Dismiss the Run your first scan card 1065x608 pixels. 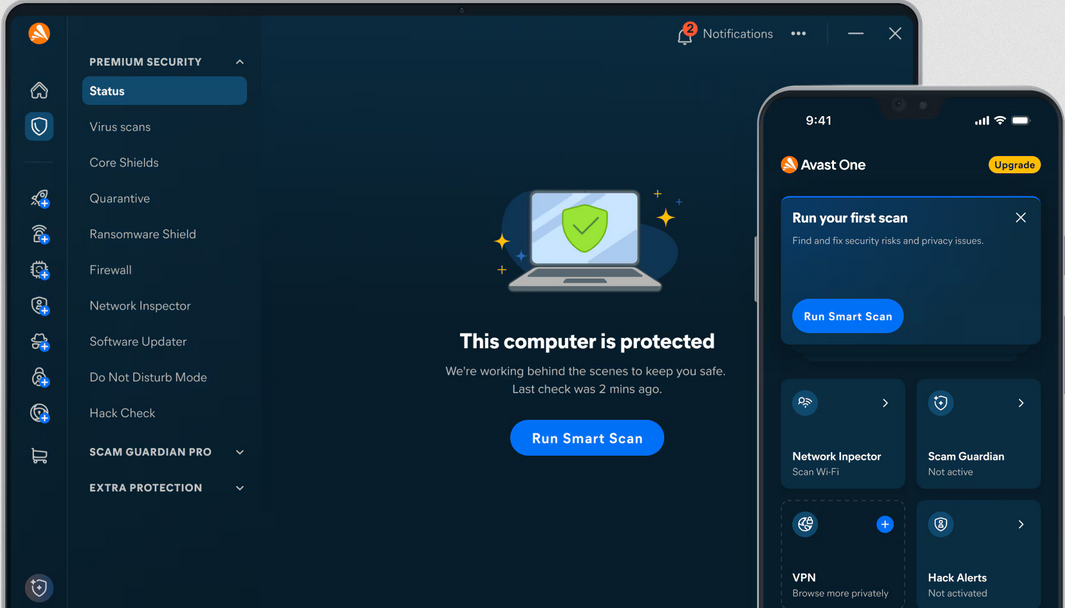pos(1020,217)
